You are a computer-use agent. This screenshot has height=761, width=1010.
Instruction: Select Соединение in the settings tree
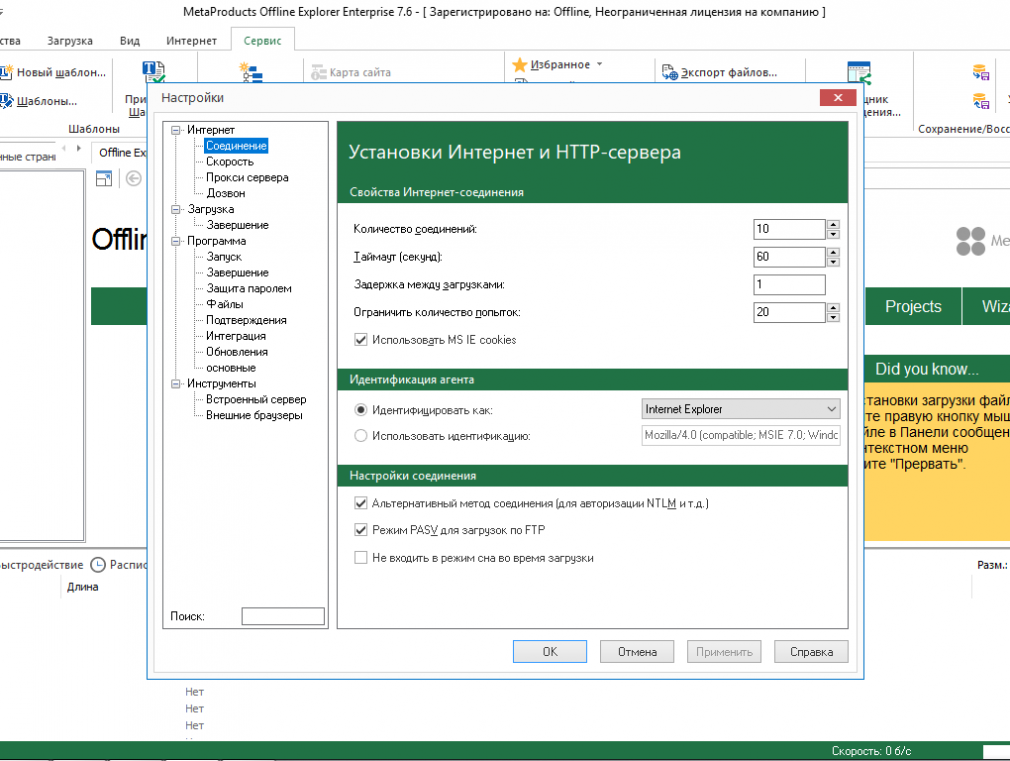click(236, 146)
